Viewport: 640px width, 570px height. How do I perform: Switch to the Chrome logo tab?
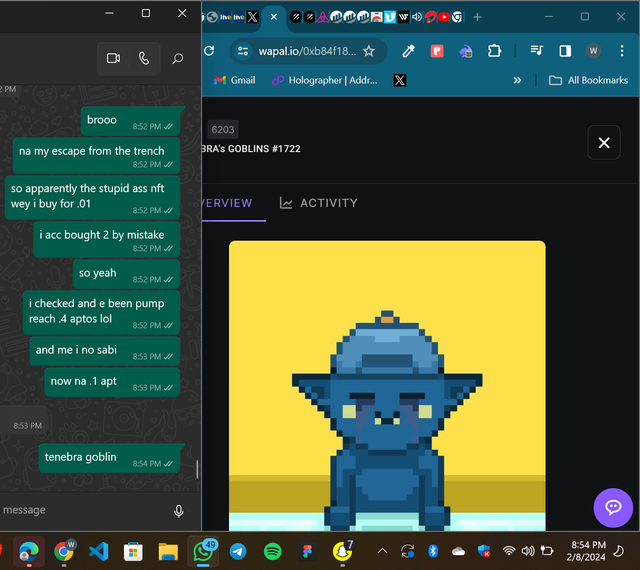tap(457, 17)
